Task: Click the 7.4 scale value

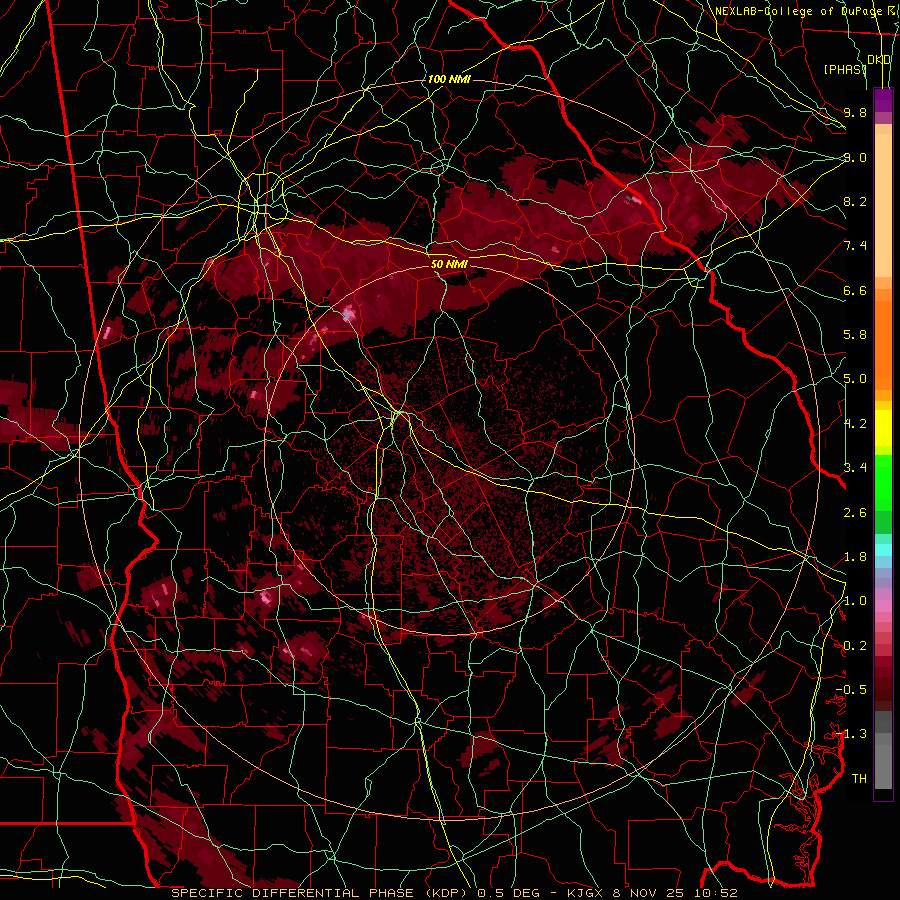Action: [855, 246]
